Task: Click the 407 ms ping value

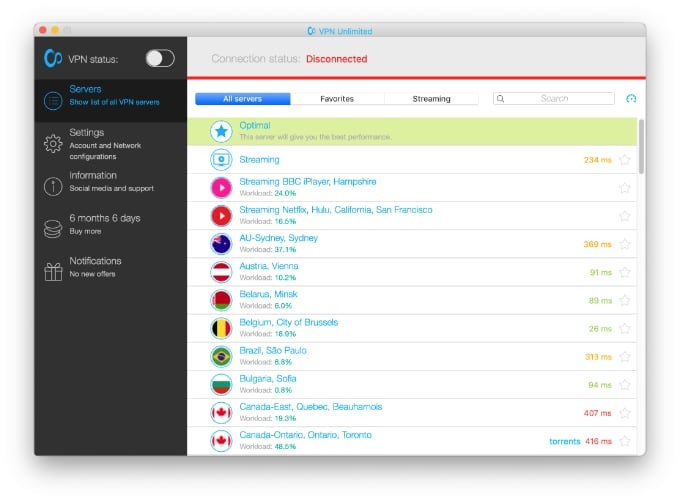Action: (x=597, y=413)
